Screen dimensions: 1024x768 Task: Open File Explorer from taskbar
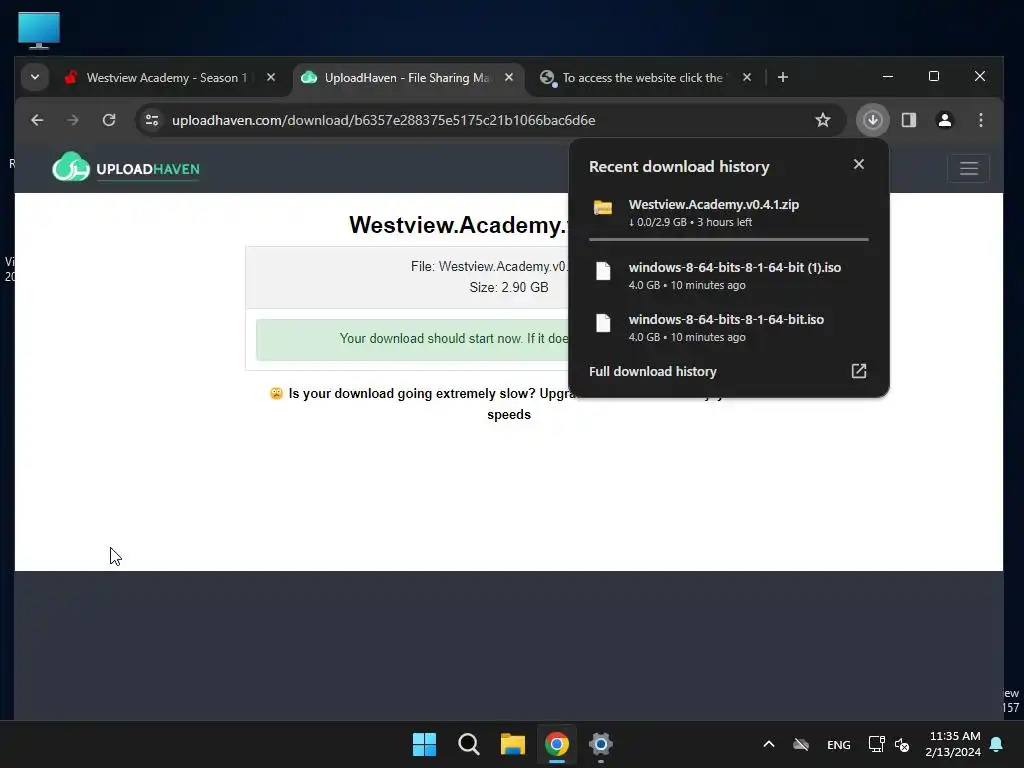513,744
